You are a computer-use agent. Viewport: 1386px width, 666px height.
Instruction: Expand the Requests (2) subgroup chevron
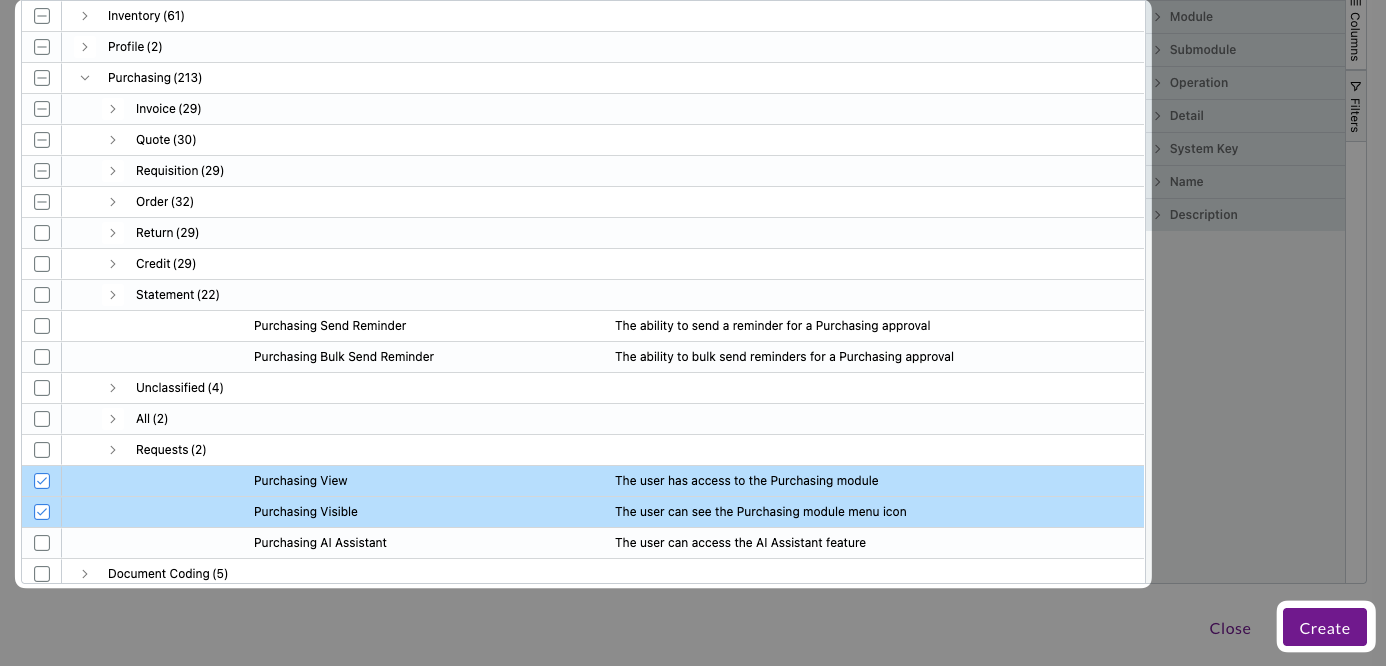point(113,450)
